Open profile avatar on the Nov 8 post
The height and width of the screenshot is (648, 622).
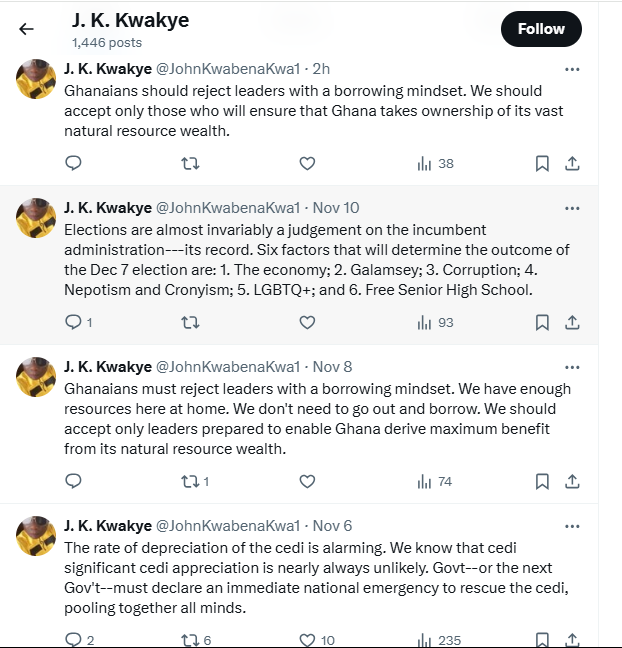[x=36, y=377]
